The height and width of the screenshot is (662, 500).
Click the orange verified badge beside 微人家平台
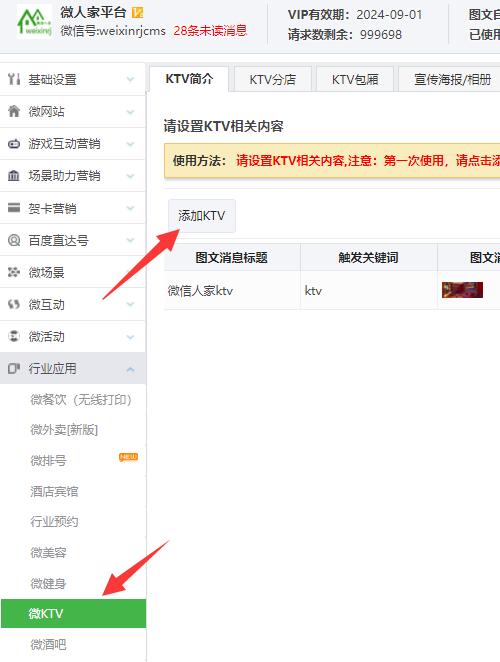point(138,13)
